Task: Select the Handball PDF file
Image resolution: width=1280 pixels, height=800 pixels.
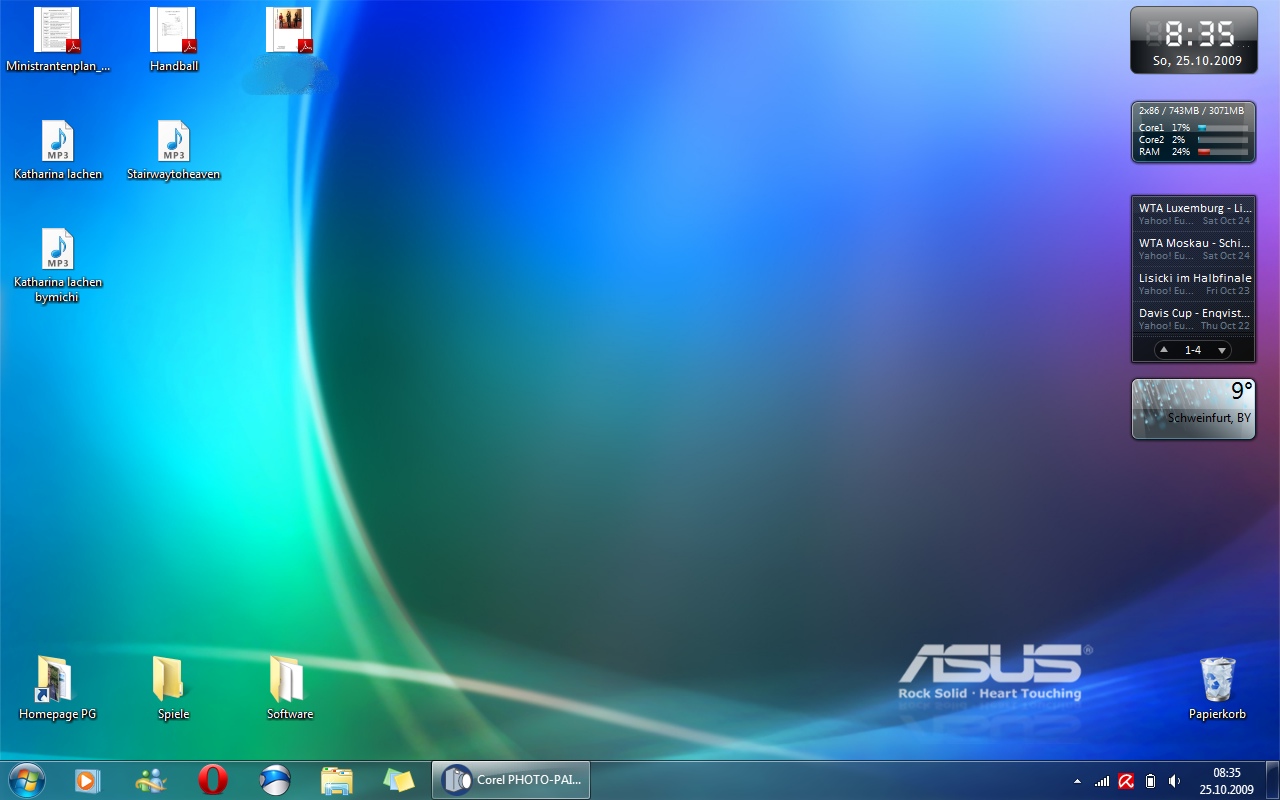Action: click(174, 40)
